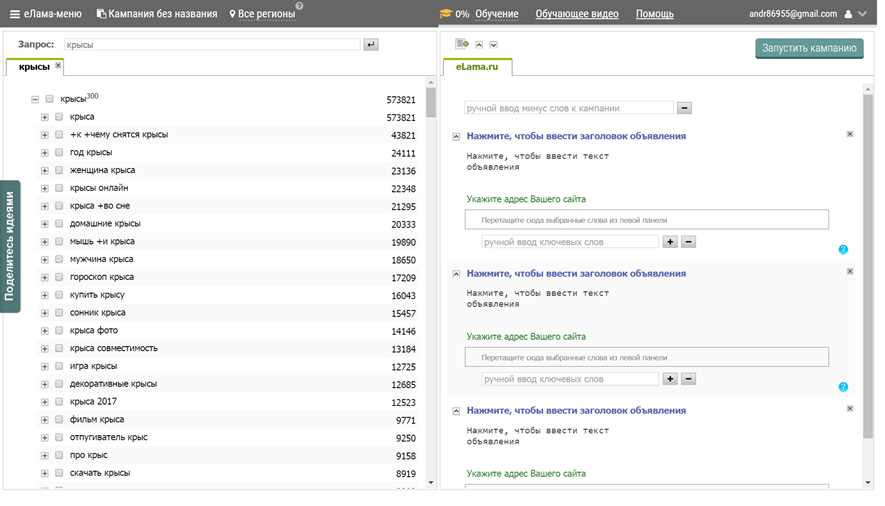Screen dimensions: 885x506
Task: Open the eLama-меню hamburger icon
Action: click(x=14, y=14)
